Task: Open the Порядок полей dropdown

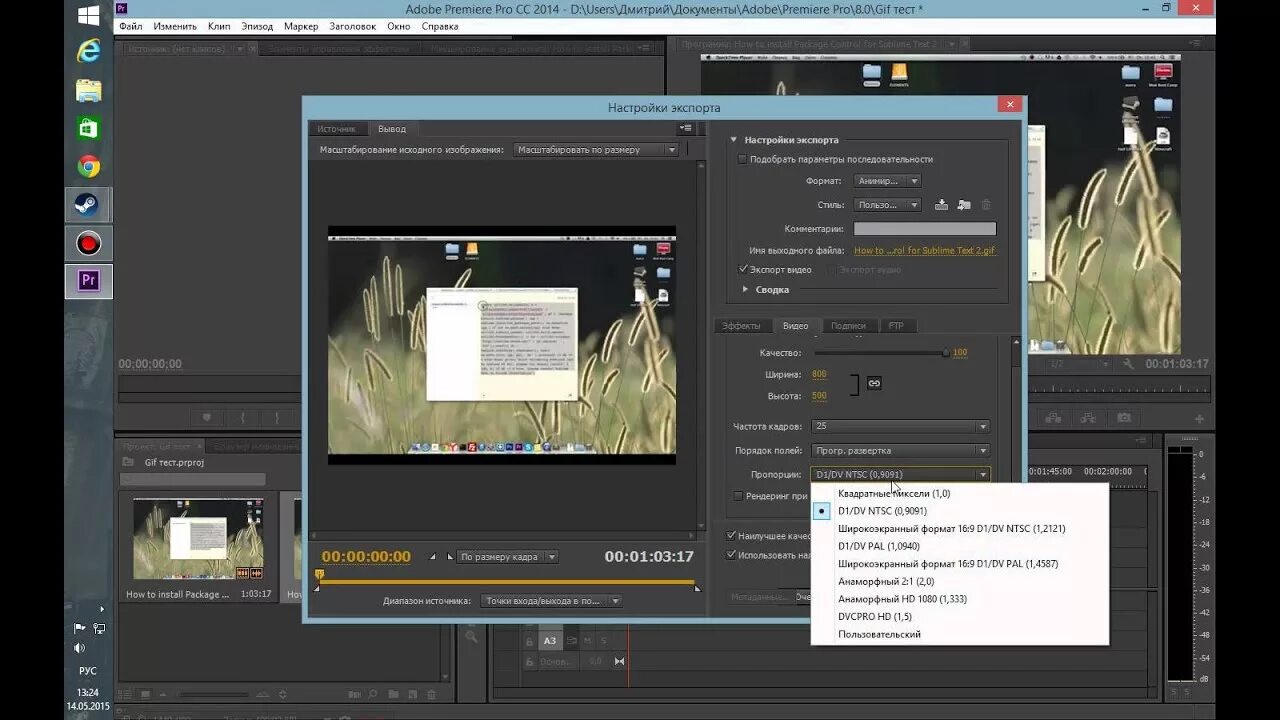Action: click(x=900, y=451)
